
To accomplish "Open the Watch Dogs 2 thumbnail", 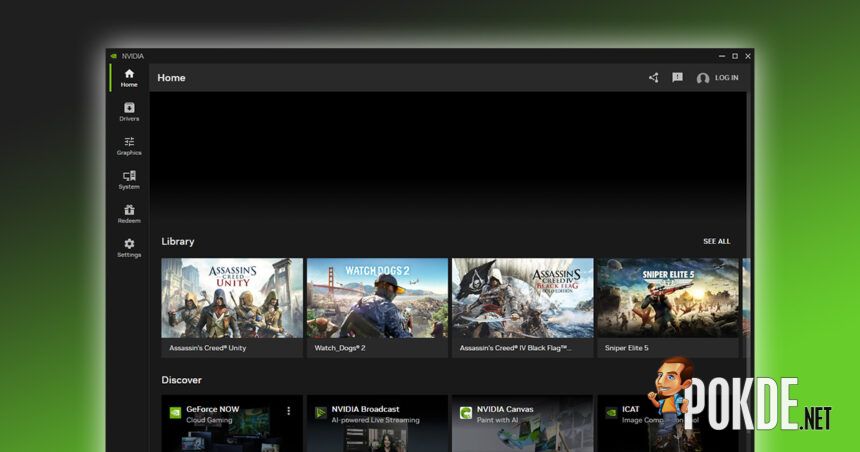I will click(x=377, y=298).
